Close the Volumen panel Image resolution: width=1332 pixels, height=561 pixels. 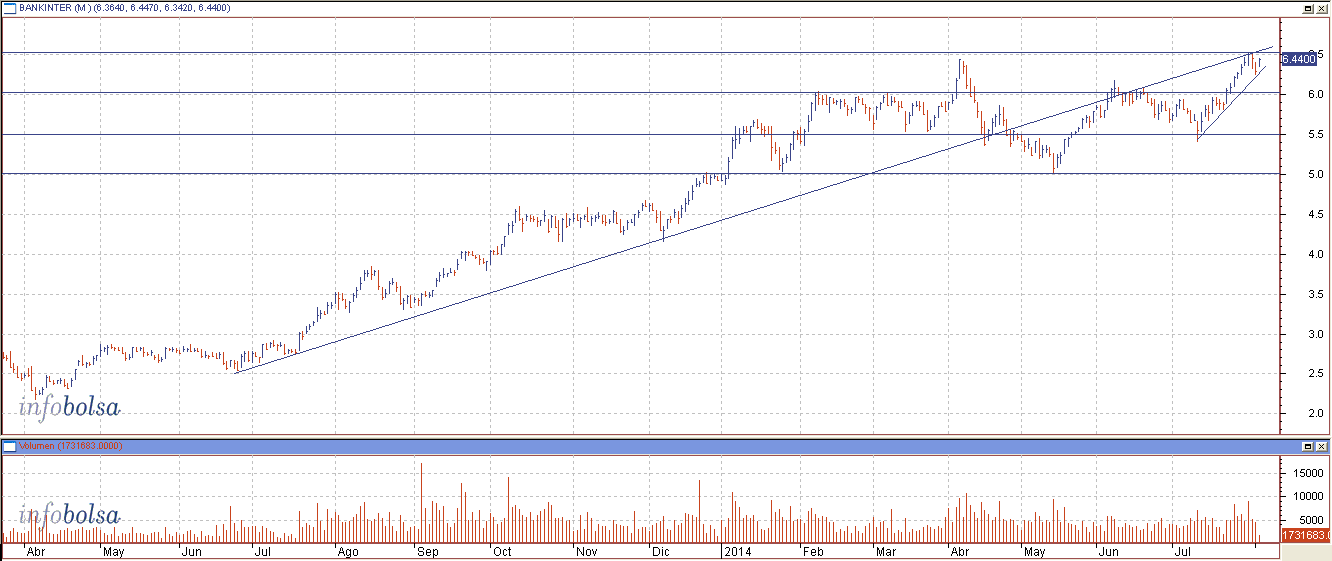click(x=1322, y=445)
